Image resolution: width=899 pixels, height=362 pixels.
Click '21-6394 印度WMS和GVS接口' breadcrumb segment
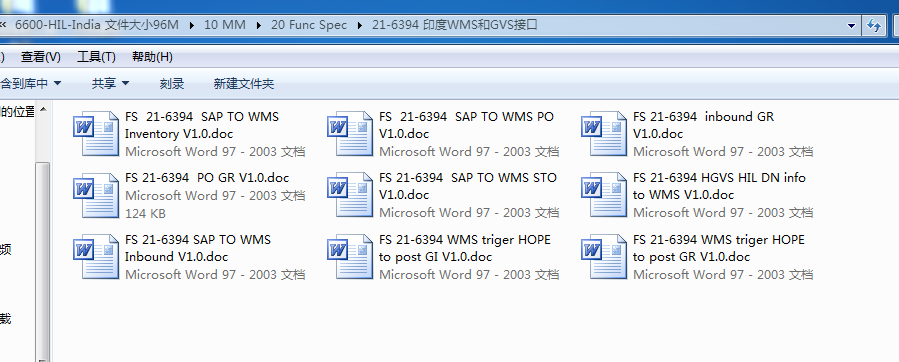coord(455,25)
